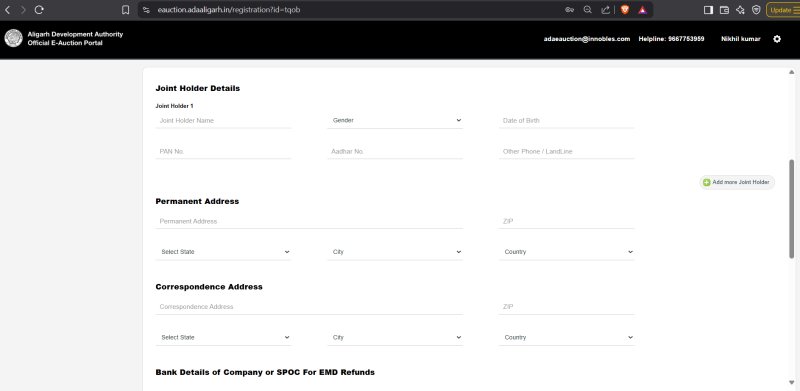Open Select State dropdown under Correspondence Address
The width and height of the screenshot is (800, 391).
click(223, 337)
